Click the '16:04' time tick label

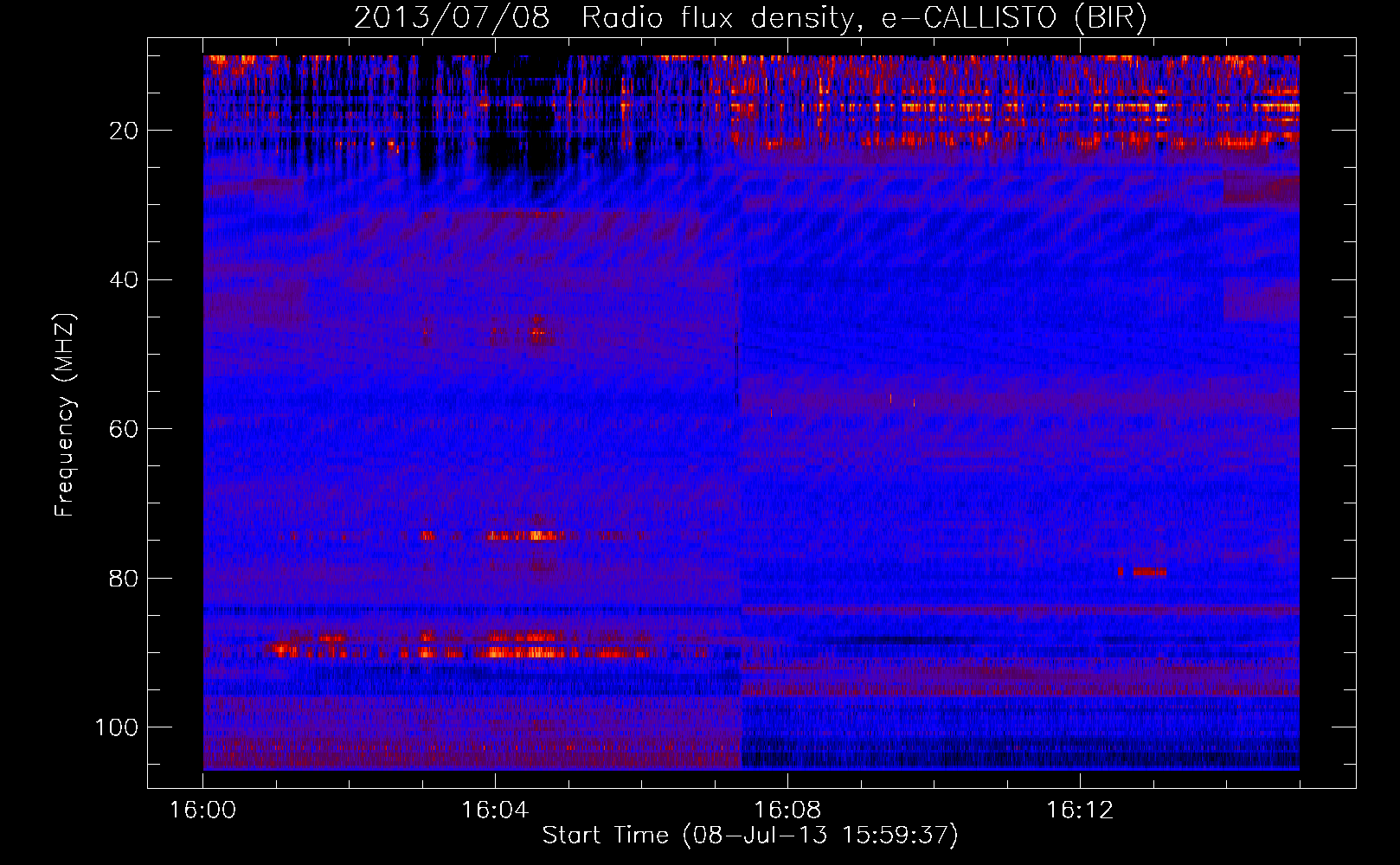[x=495, y=811]
